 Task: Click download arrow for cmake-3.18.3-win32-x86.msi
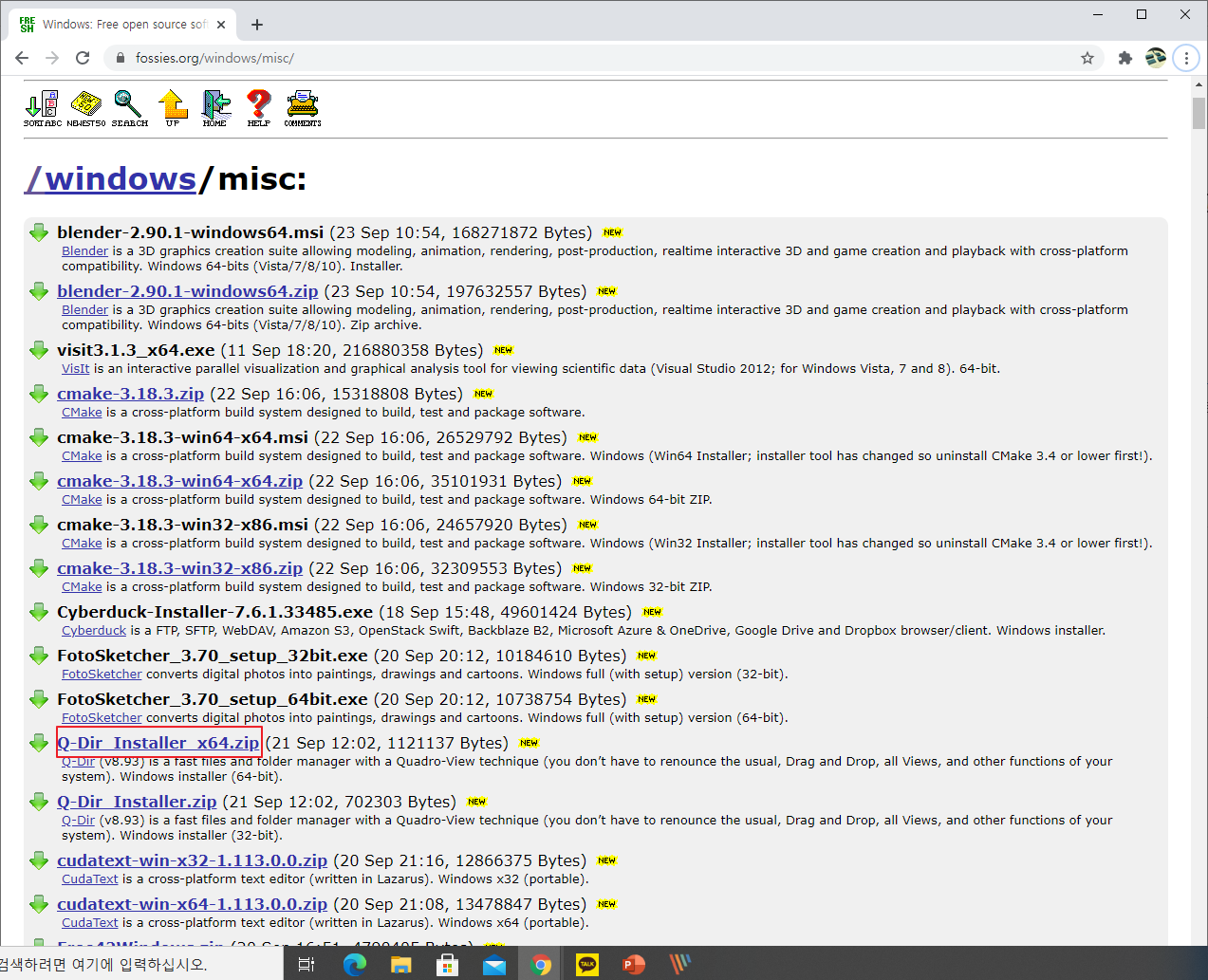[39, 525]
